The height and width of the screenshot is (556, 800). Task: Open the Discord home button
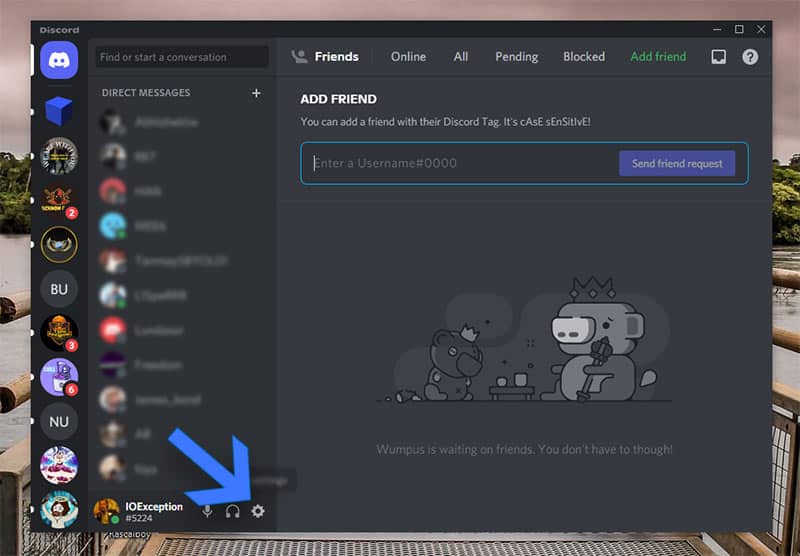point(59,60)
